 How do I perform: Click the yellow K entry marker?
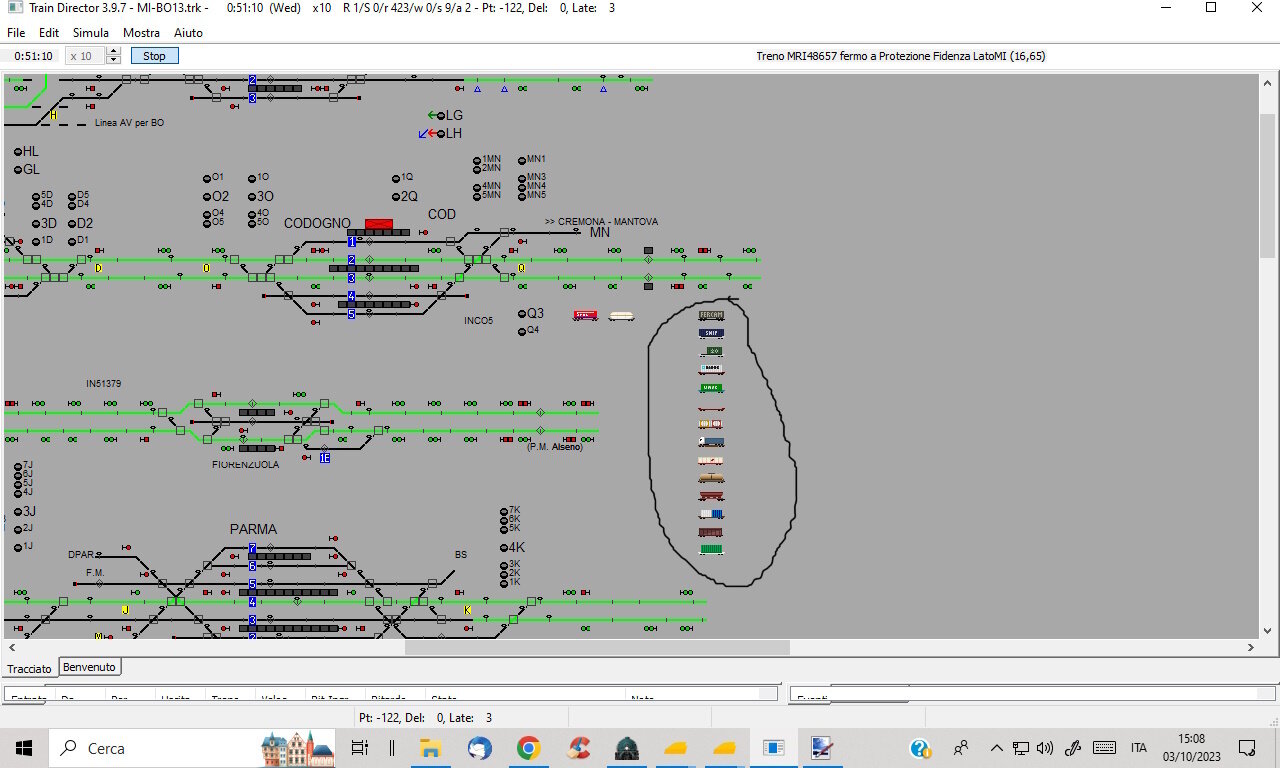467,610
